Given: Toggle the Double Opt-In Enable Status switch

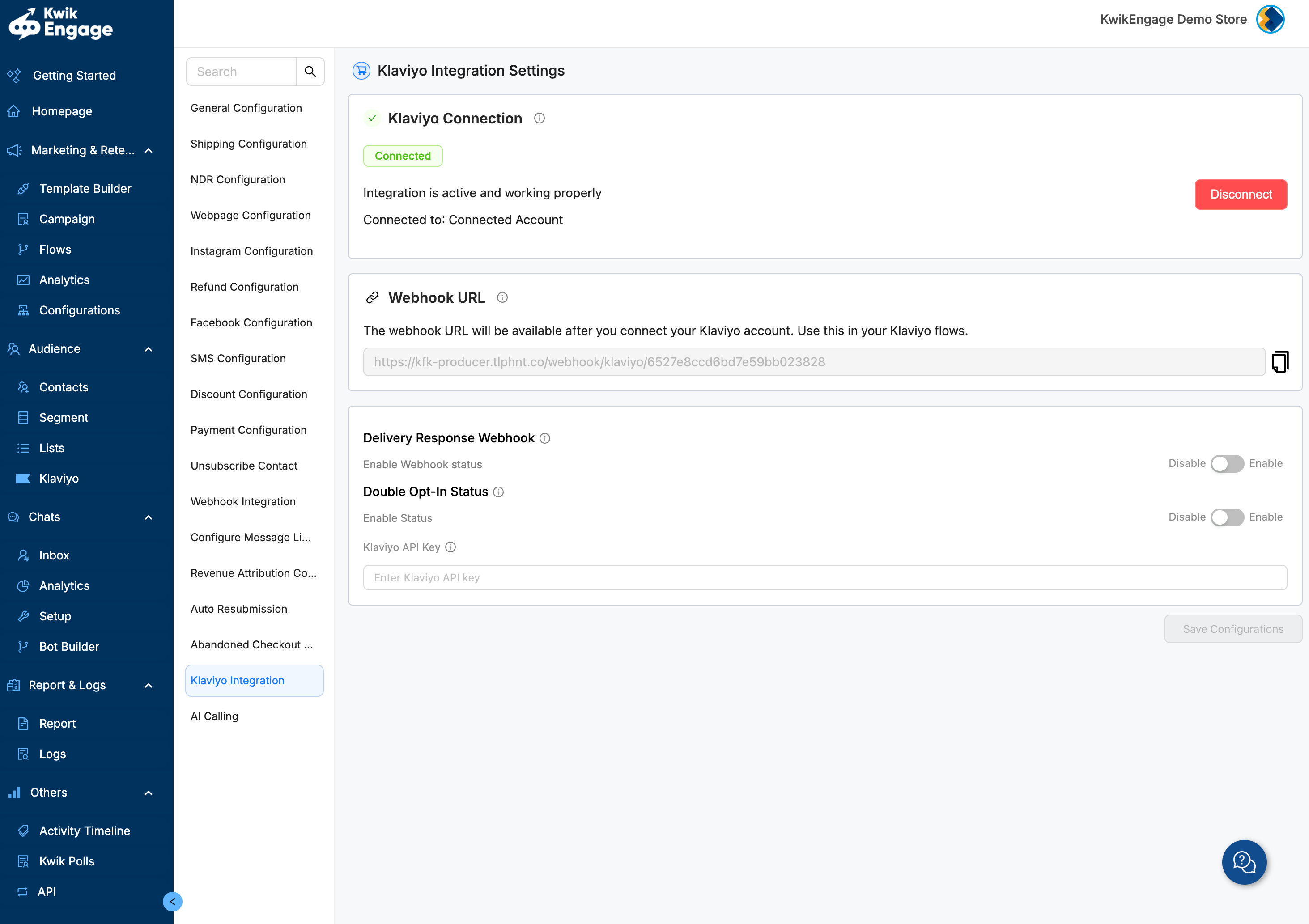Looking at the screenshot, I should tap(1227, 517).
